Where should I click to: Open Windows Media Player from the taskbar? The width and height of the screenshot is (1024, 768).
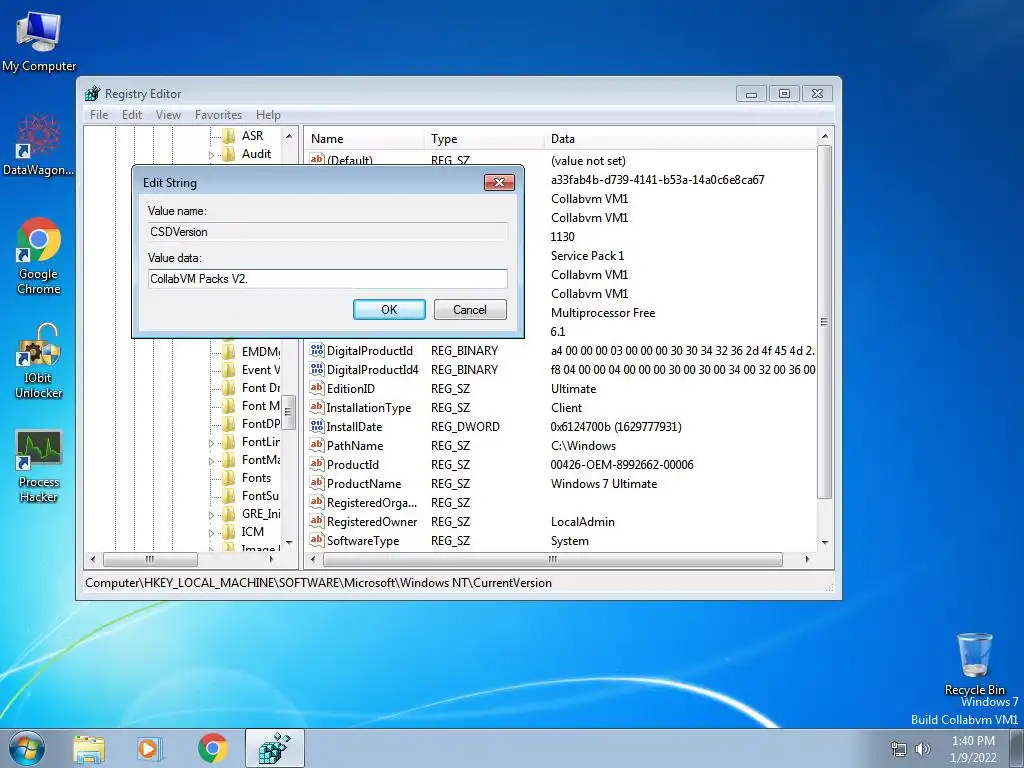click(149, 748)
